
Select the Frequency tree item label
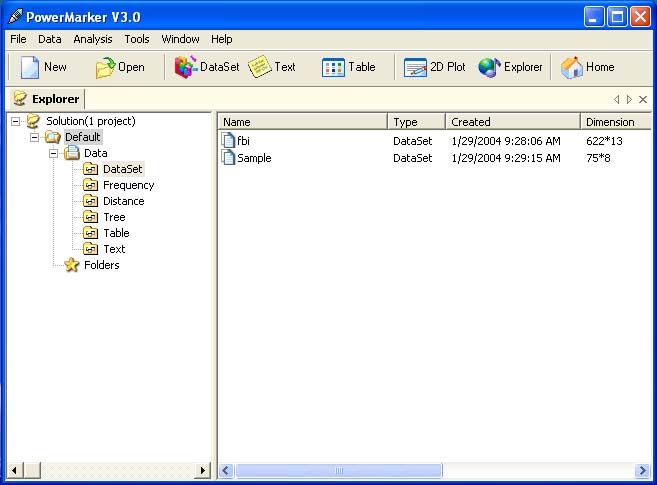(129, 185)
